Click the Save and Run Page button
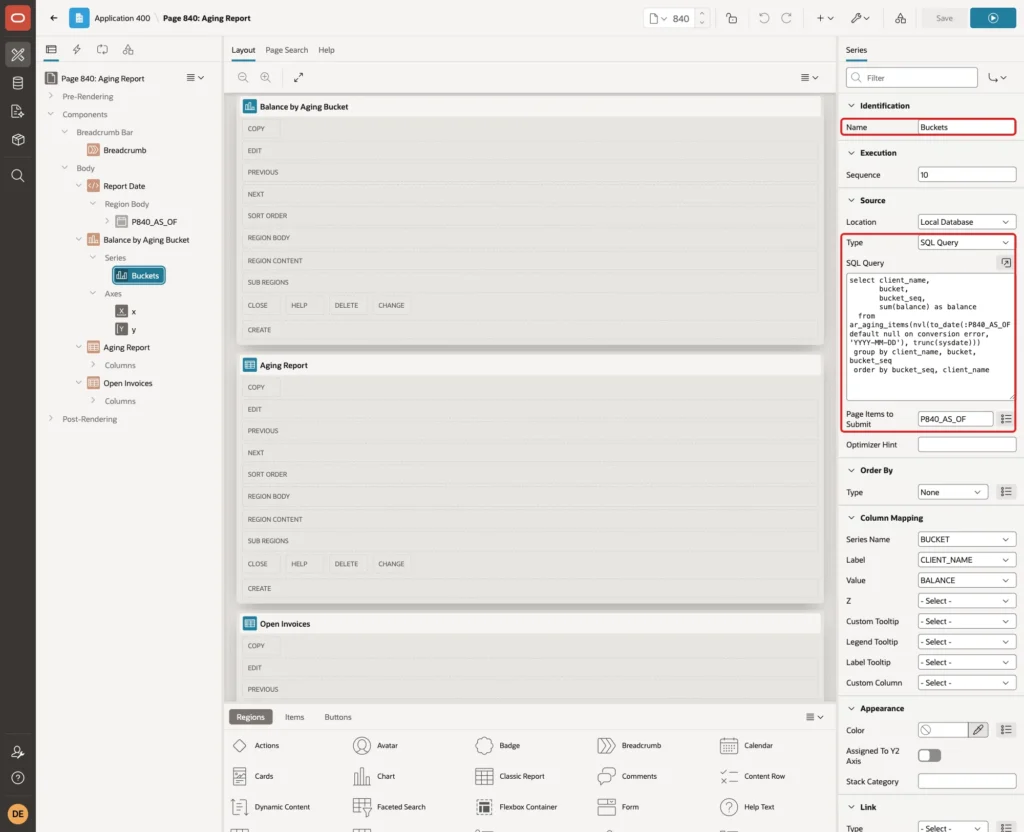The height and width of the screenshot is (832, 1024). 993,18
